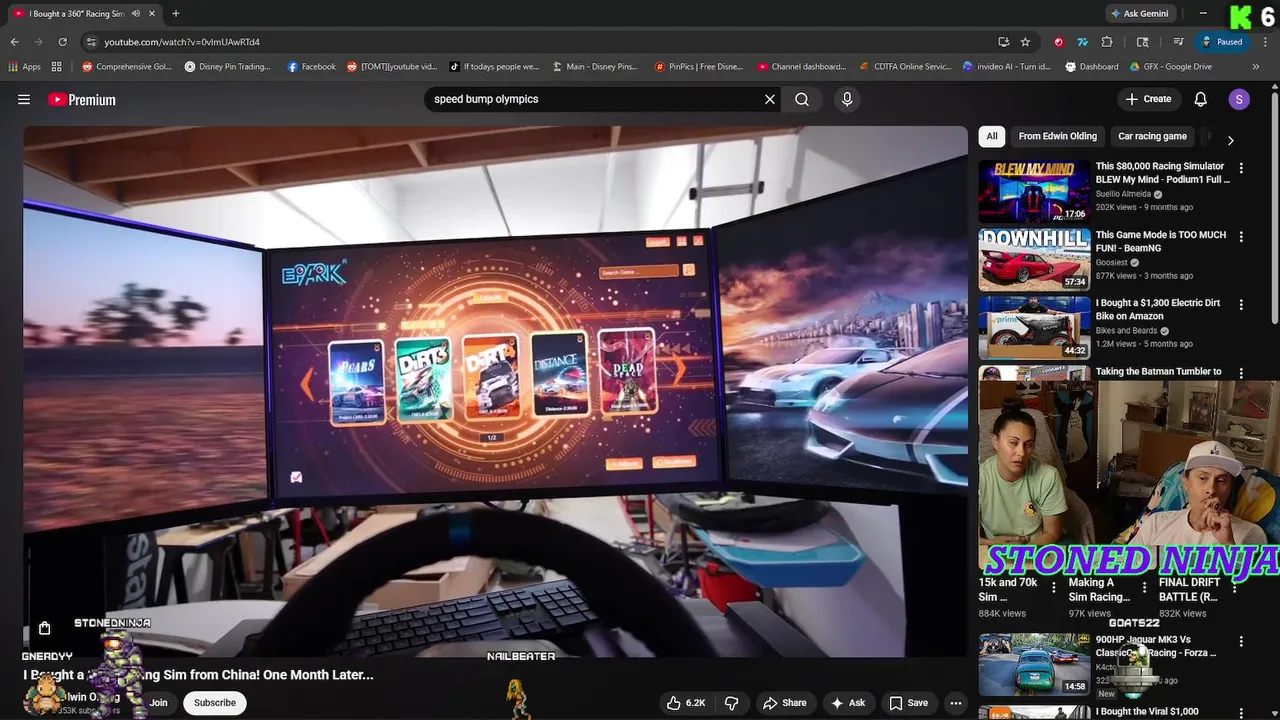This screenshot has width=1280, height=720.
Task: Select From Edwin Olding chip
Action: (1057, 136)
